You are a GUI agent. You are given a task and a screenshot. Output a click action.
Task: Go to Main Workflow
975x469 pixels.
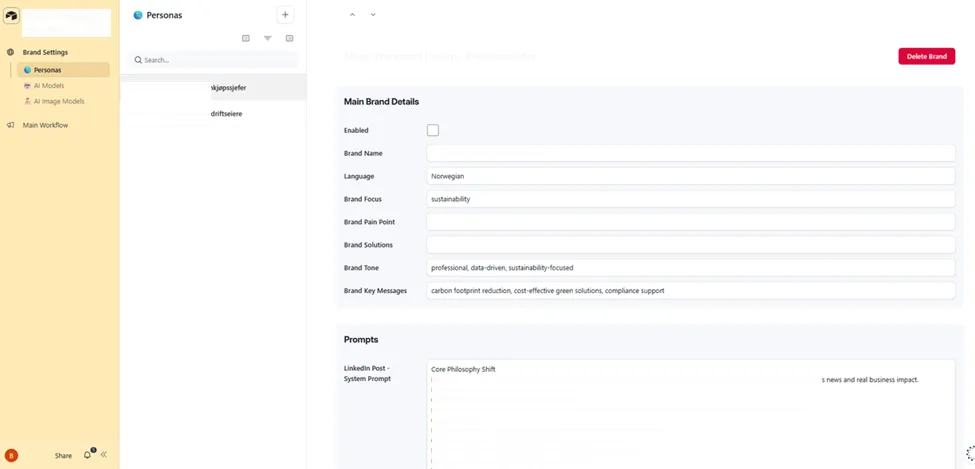45,125
